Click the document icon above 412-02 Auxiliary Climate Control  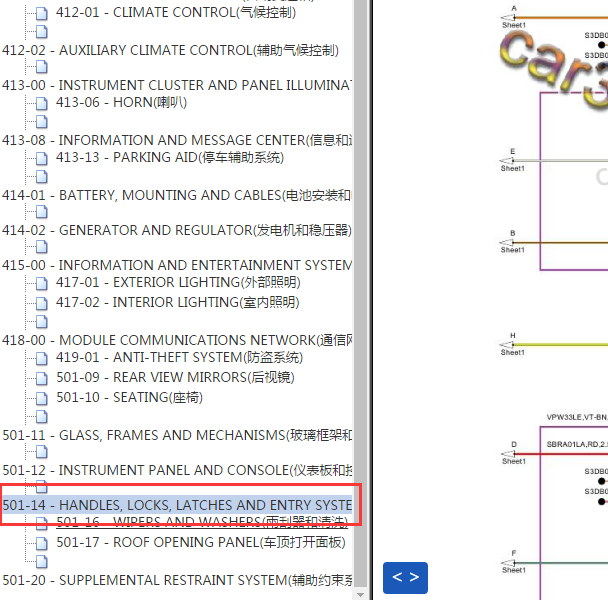click(41, 32)
